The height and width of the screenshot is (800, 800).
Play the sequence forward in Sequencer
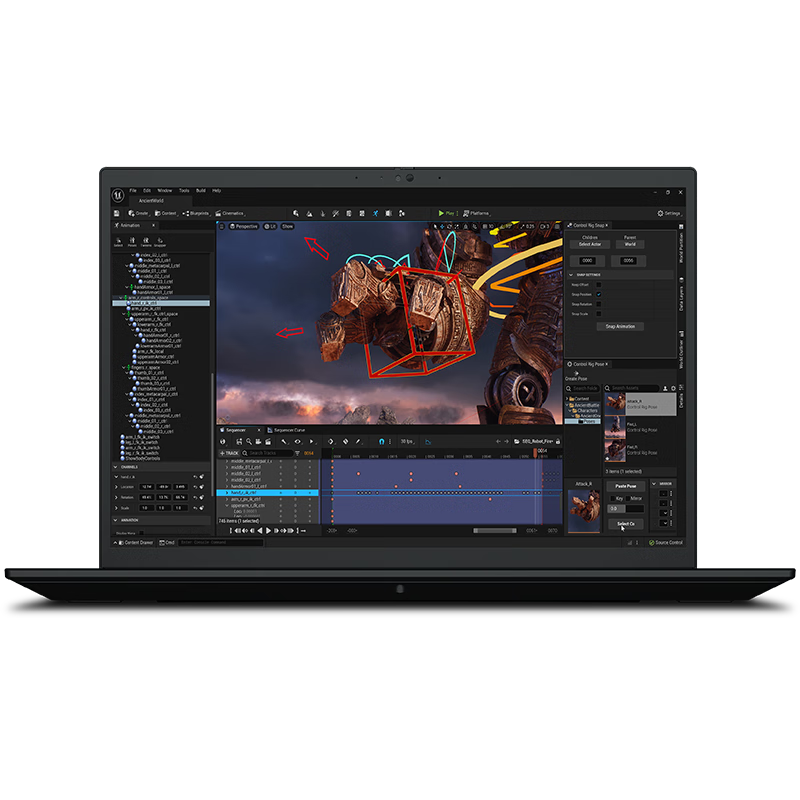[268, 531]
